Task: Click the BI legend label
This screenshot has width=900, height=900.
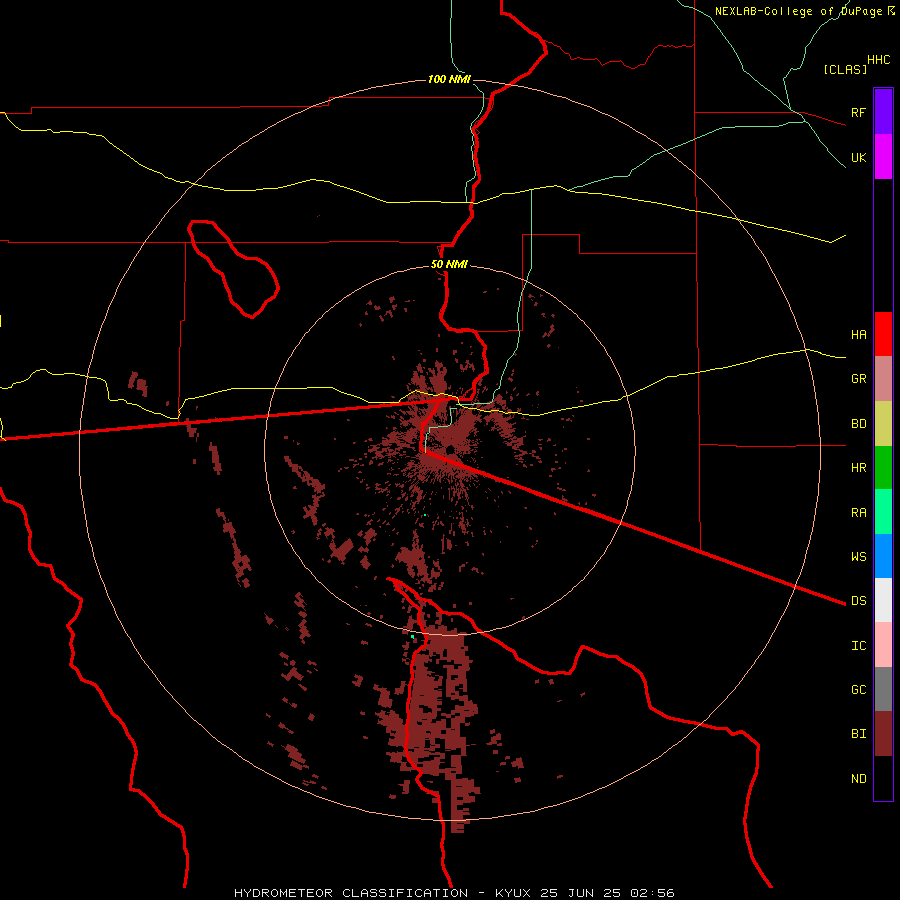Action: pos(859,734)
